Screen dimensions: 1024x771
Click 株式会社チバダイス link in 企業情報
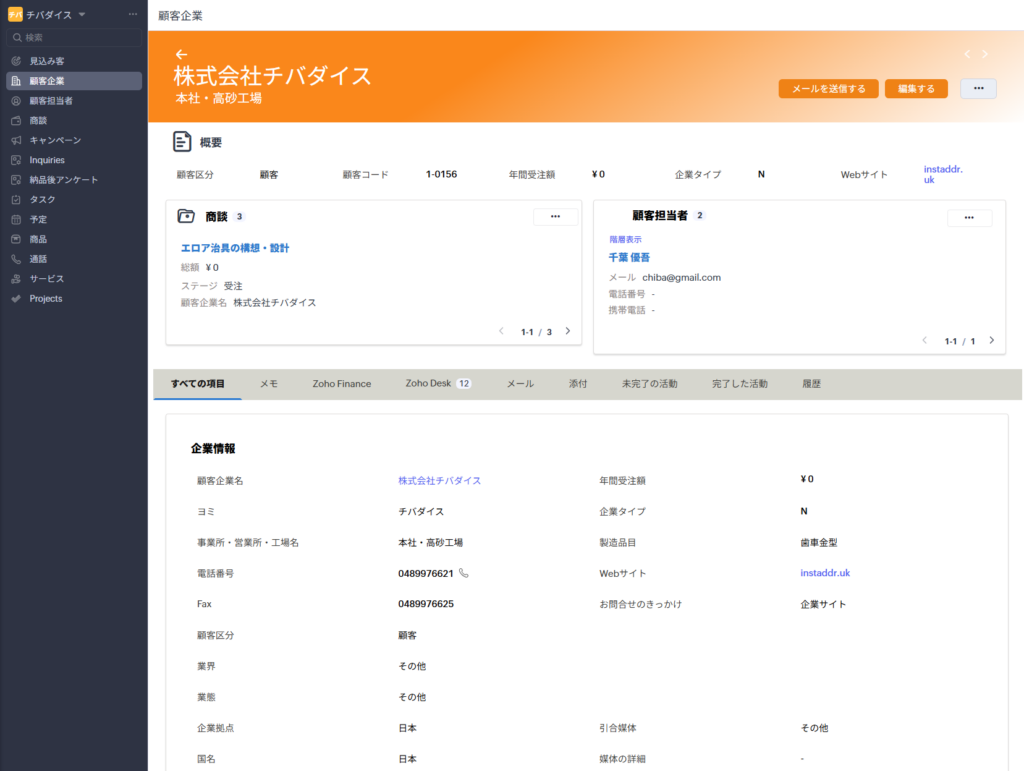[x=440, y=480]
